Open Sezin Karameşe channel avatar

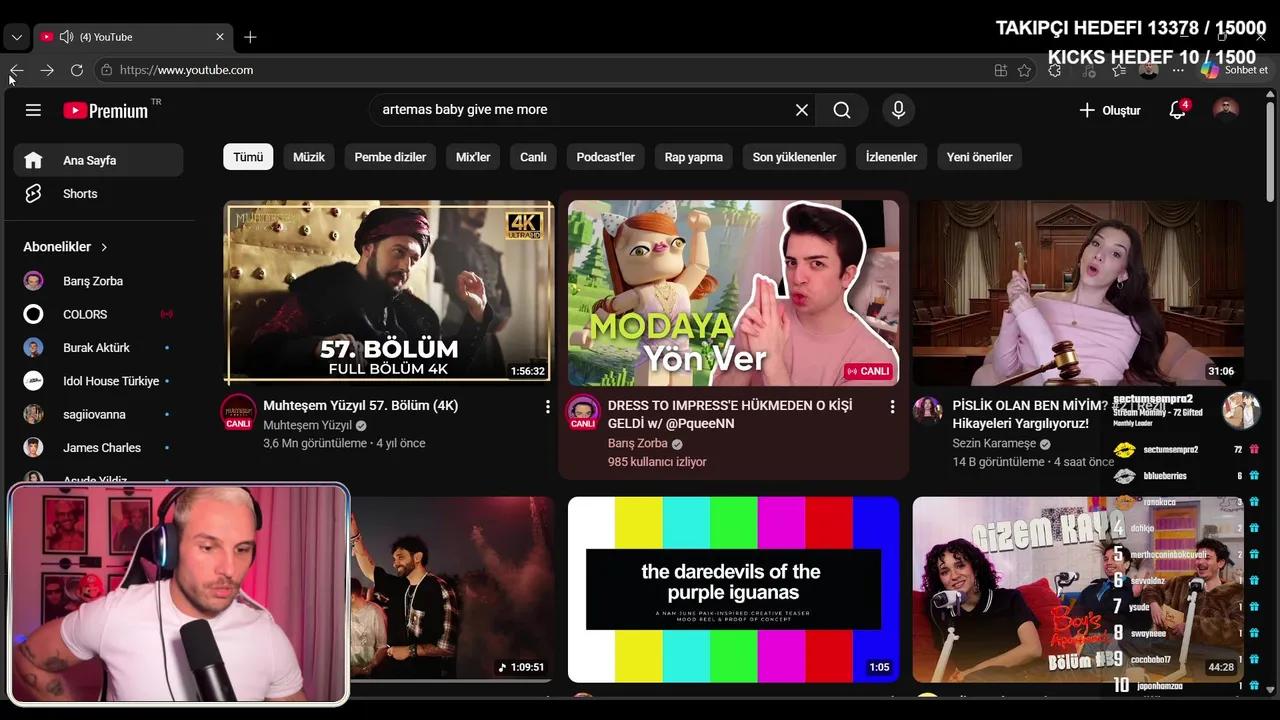click(928, 410)
